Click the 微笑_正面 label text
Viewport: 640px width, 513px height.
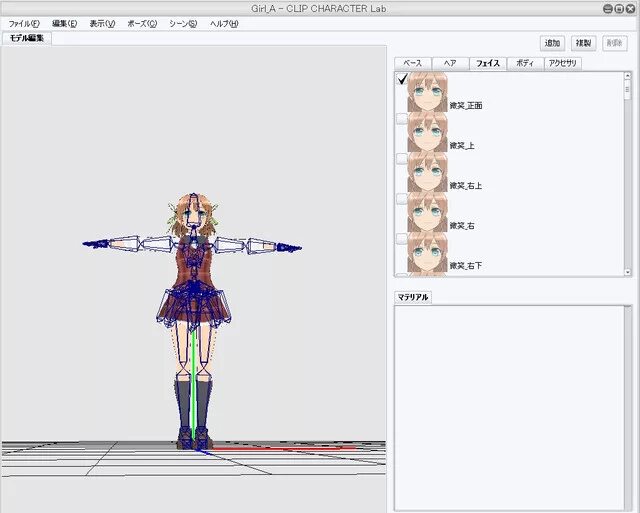(466, 106)
